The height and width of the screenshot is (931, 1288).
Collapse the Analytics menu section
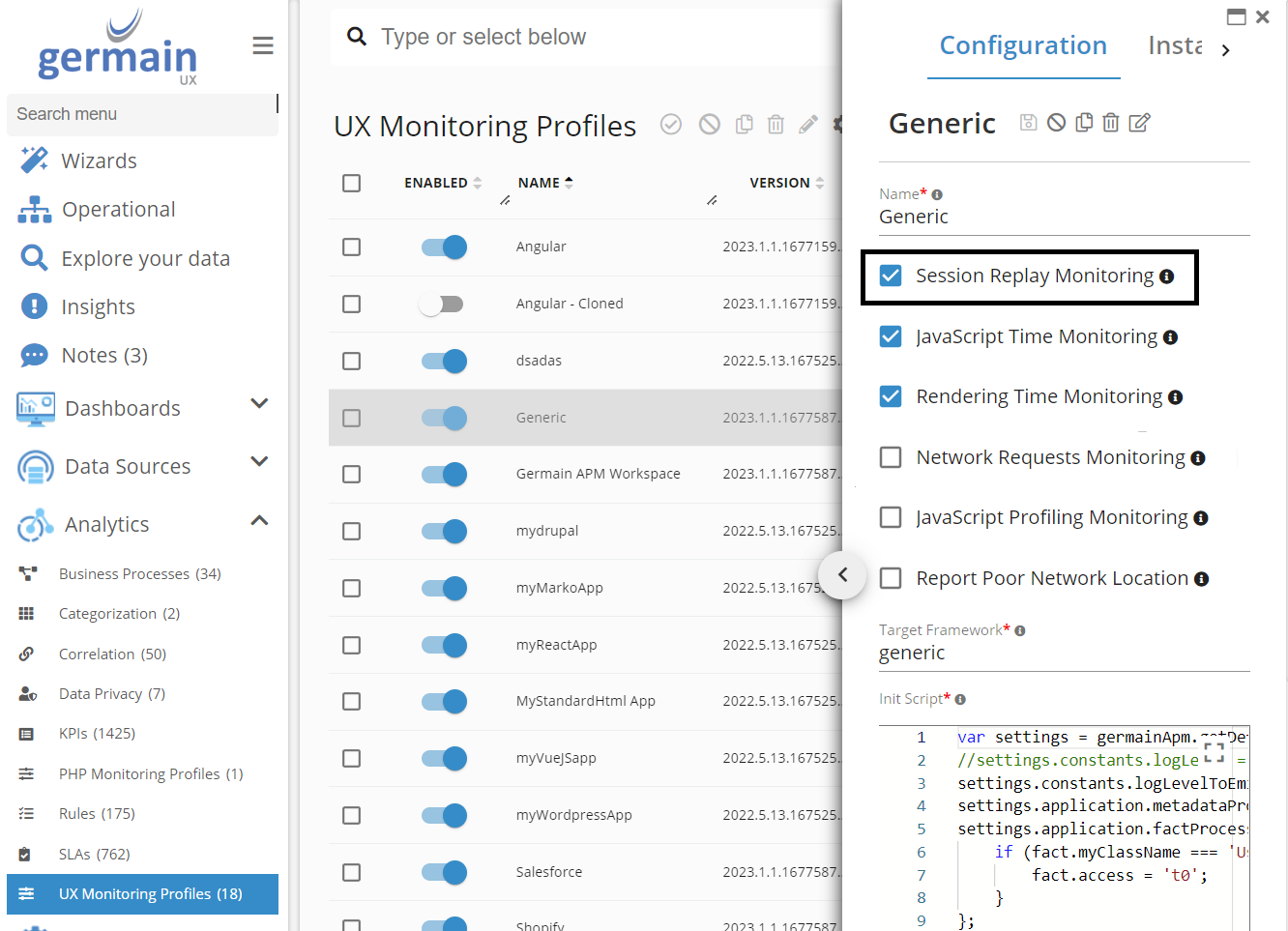click(x=259, y=521)
